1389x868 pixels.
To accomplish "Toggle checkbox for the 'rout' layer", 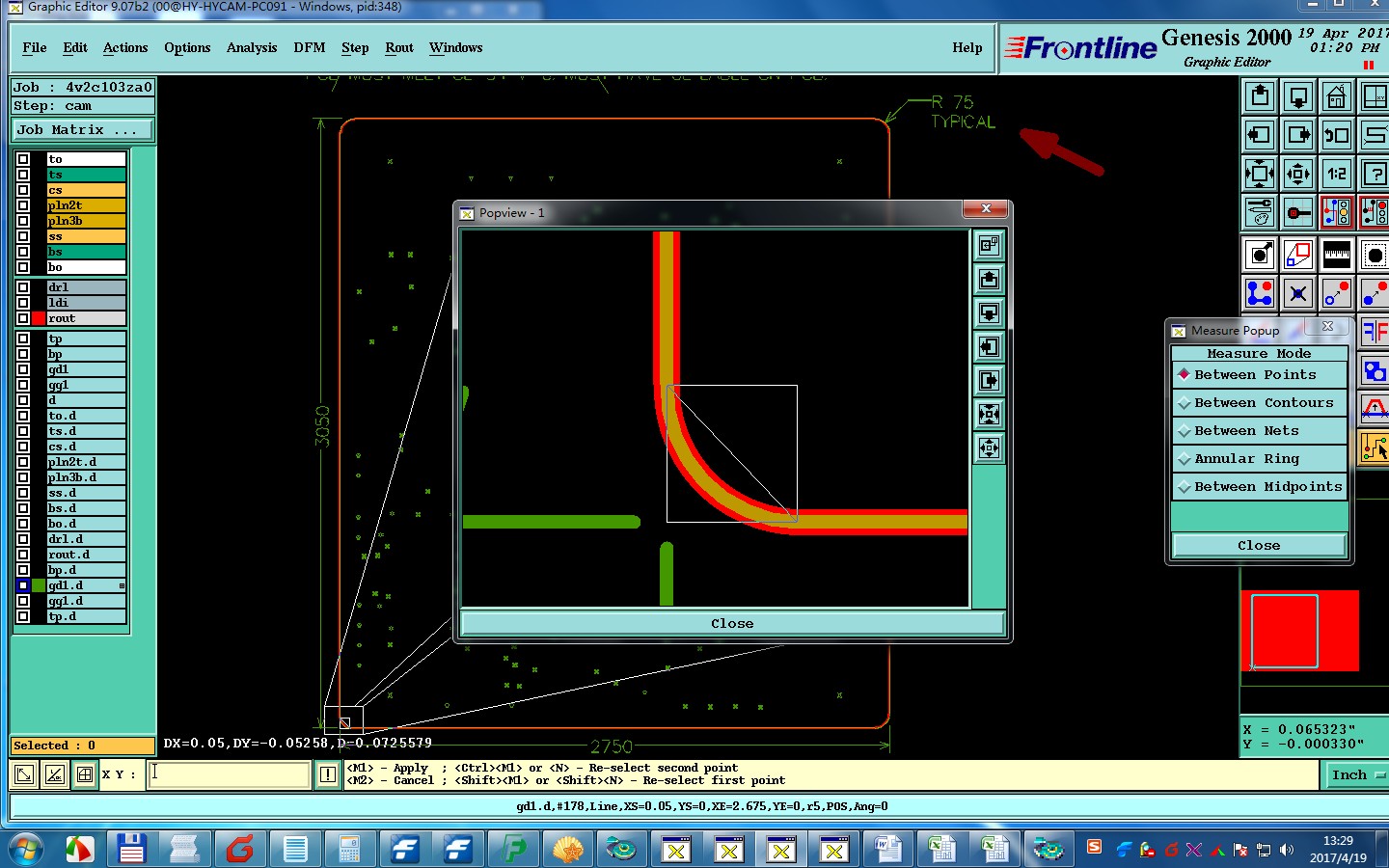I will pos(23,318).
